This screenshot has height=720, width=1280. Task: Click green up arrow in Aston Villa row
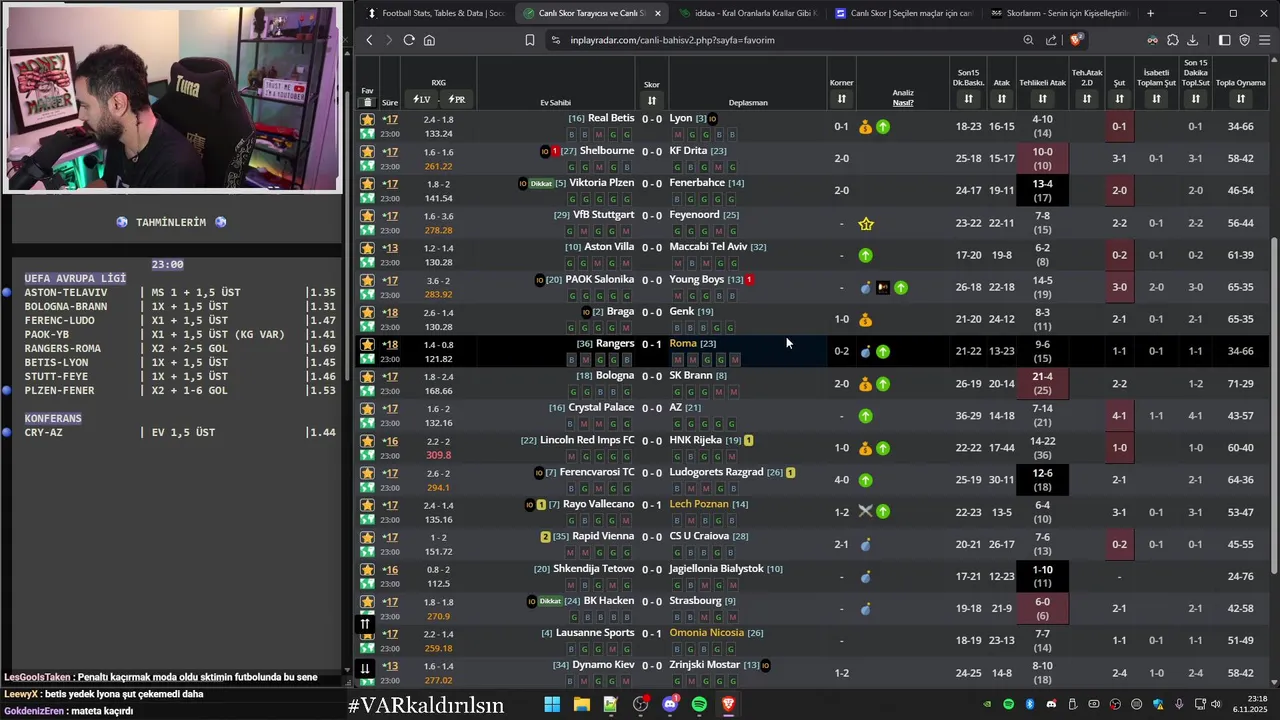866,255
